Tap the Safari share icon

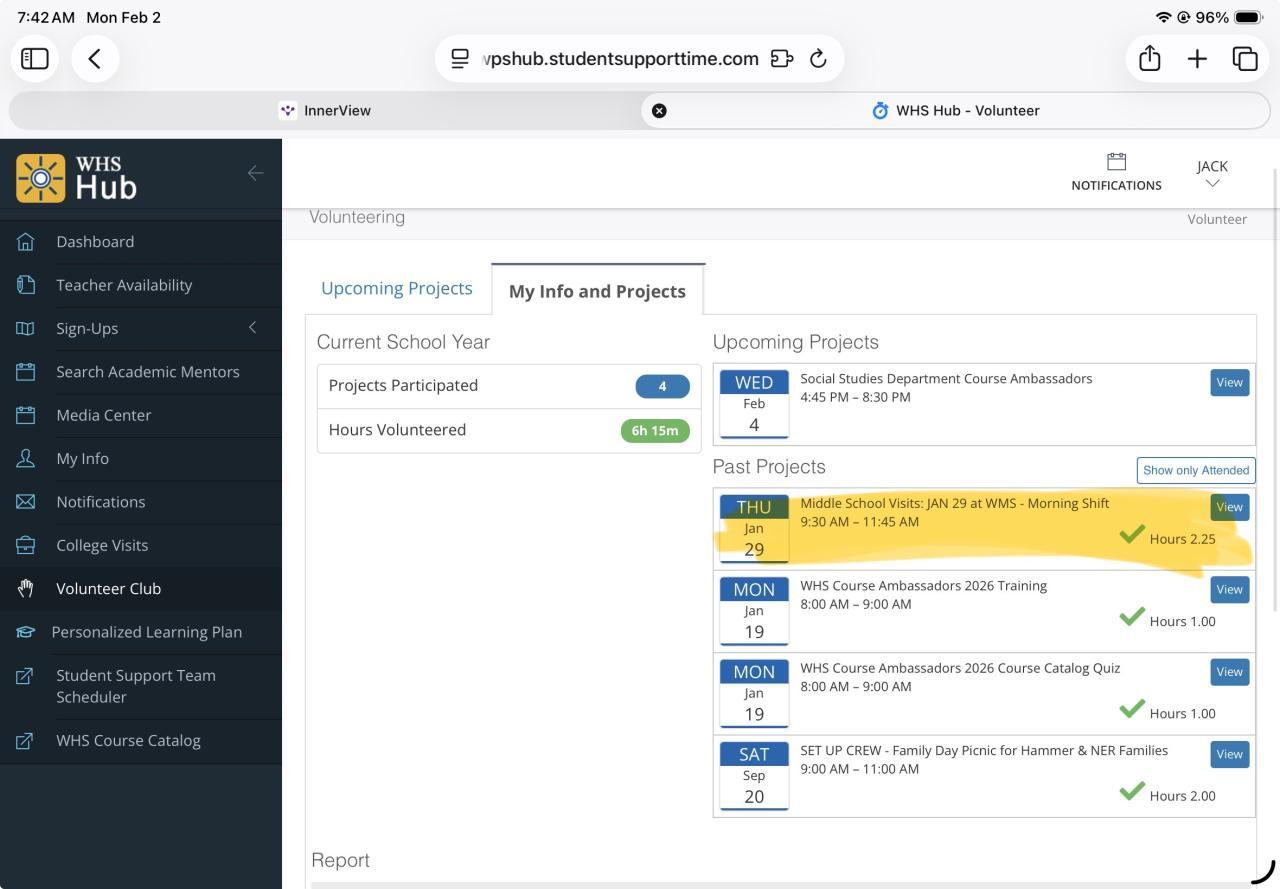tap(1149, 59)
